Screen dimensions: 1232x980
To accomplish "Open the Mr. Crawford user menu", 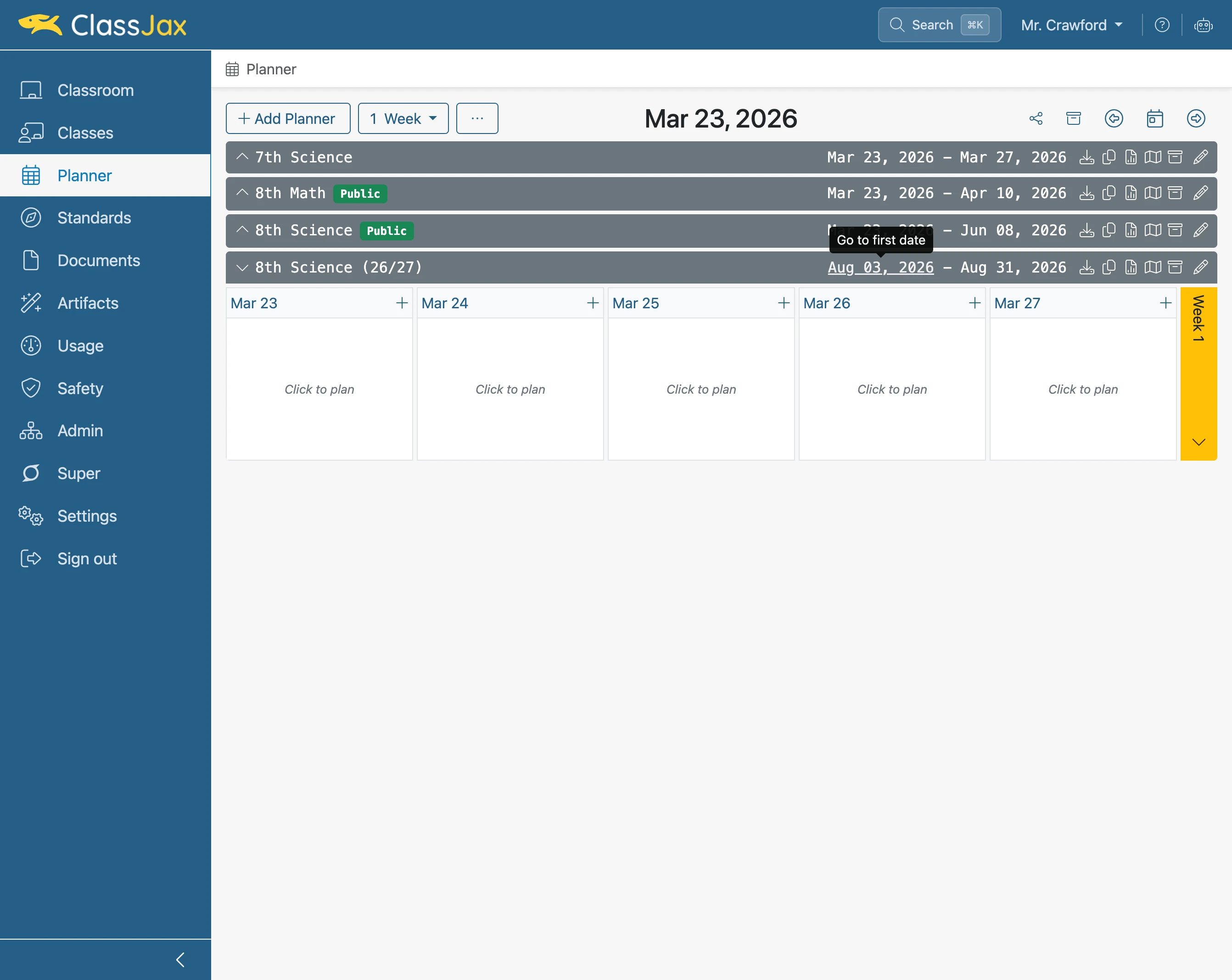I will tap(1071, 25).
